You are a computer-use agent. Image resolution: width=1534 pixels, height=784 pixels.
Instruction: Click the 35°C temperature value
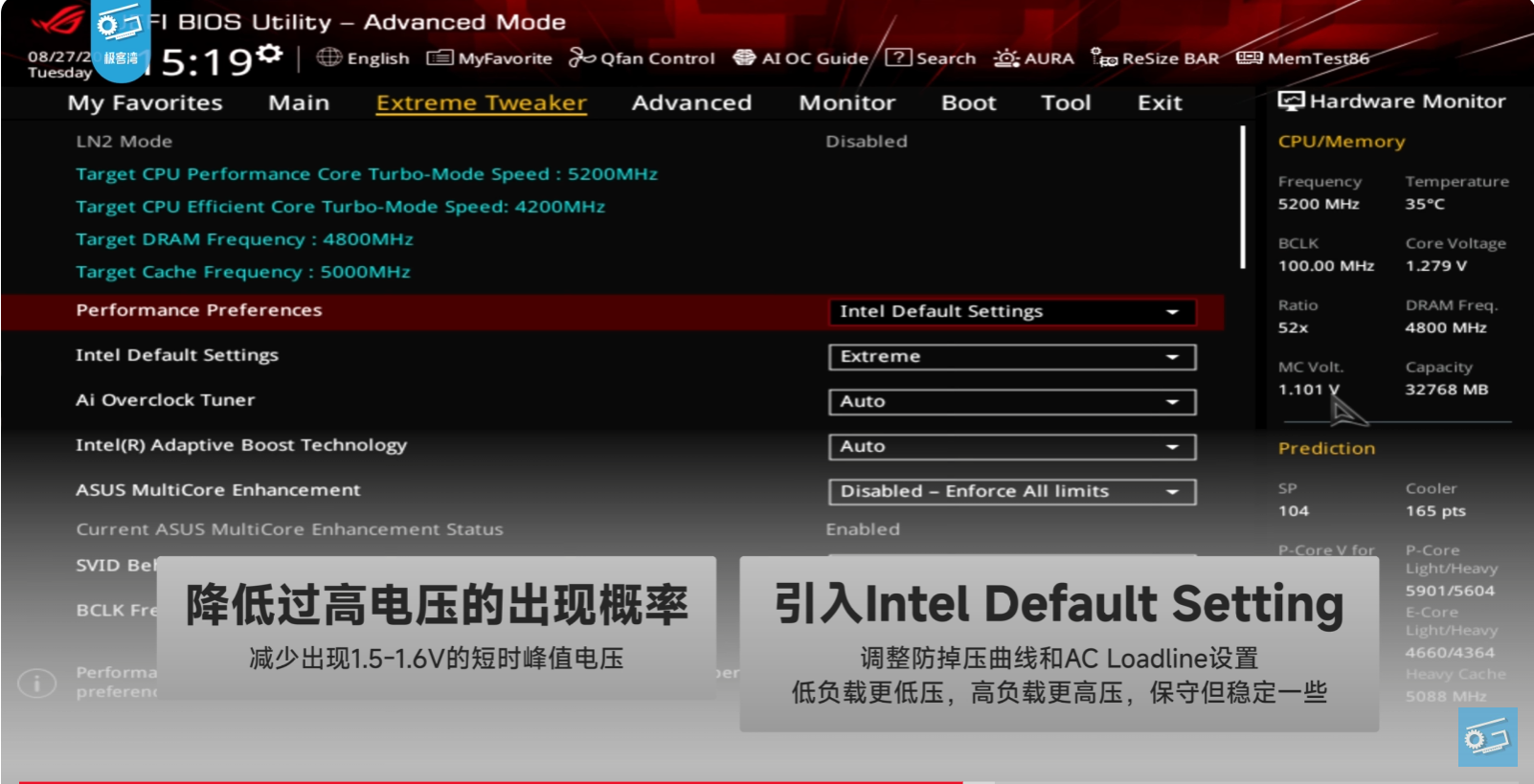1425,204
